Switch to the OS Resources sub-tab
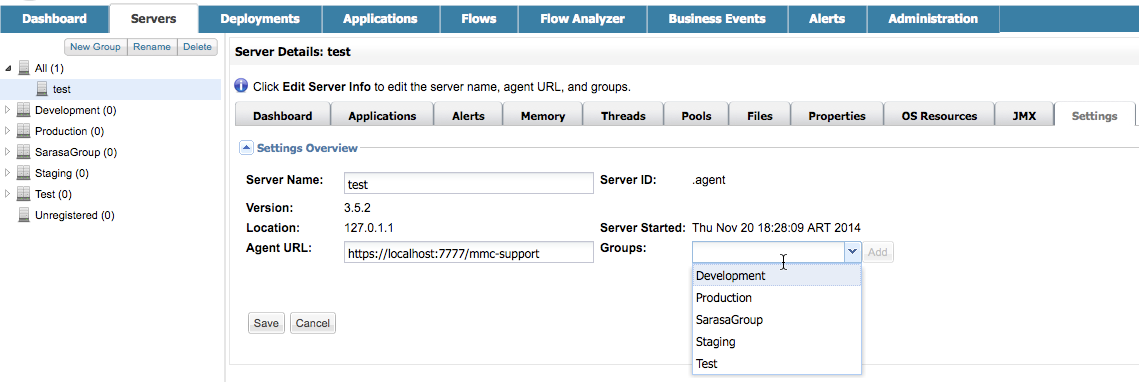Viewport: 1139px width, 382px height. [939, 115]
